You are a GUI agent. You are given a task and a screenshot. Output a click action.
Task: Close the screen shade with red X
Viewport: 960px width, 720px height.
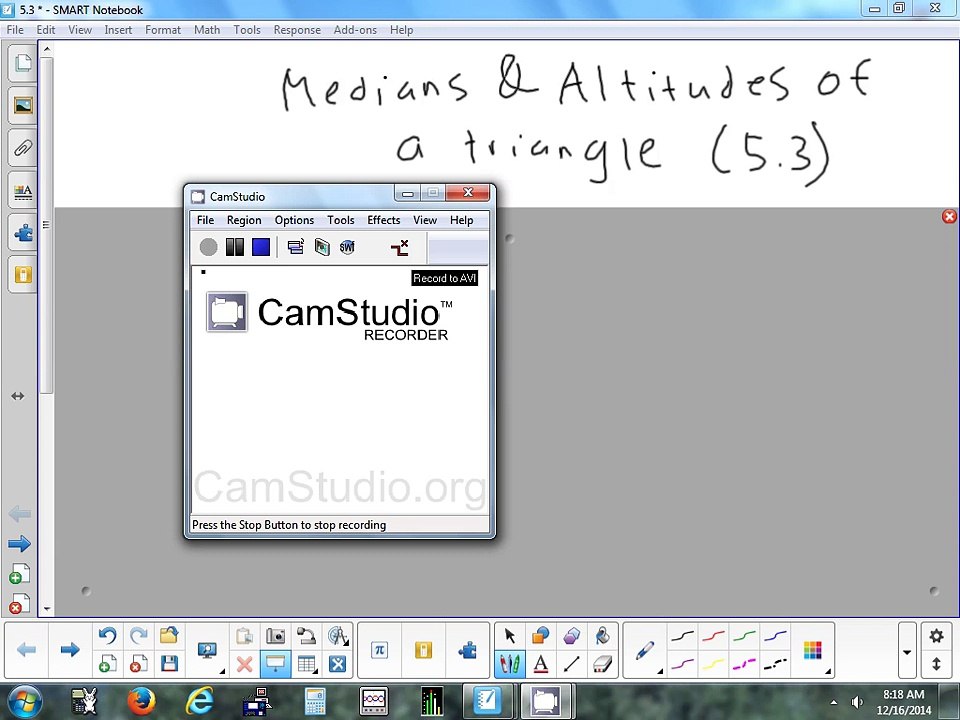point(949,216)
